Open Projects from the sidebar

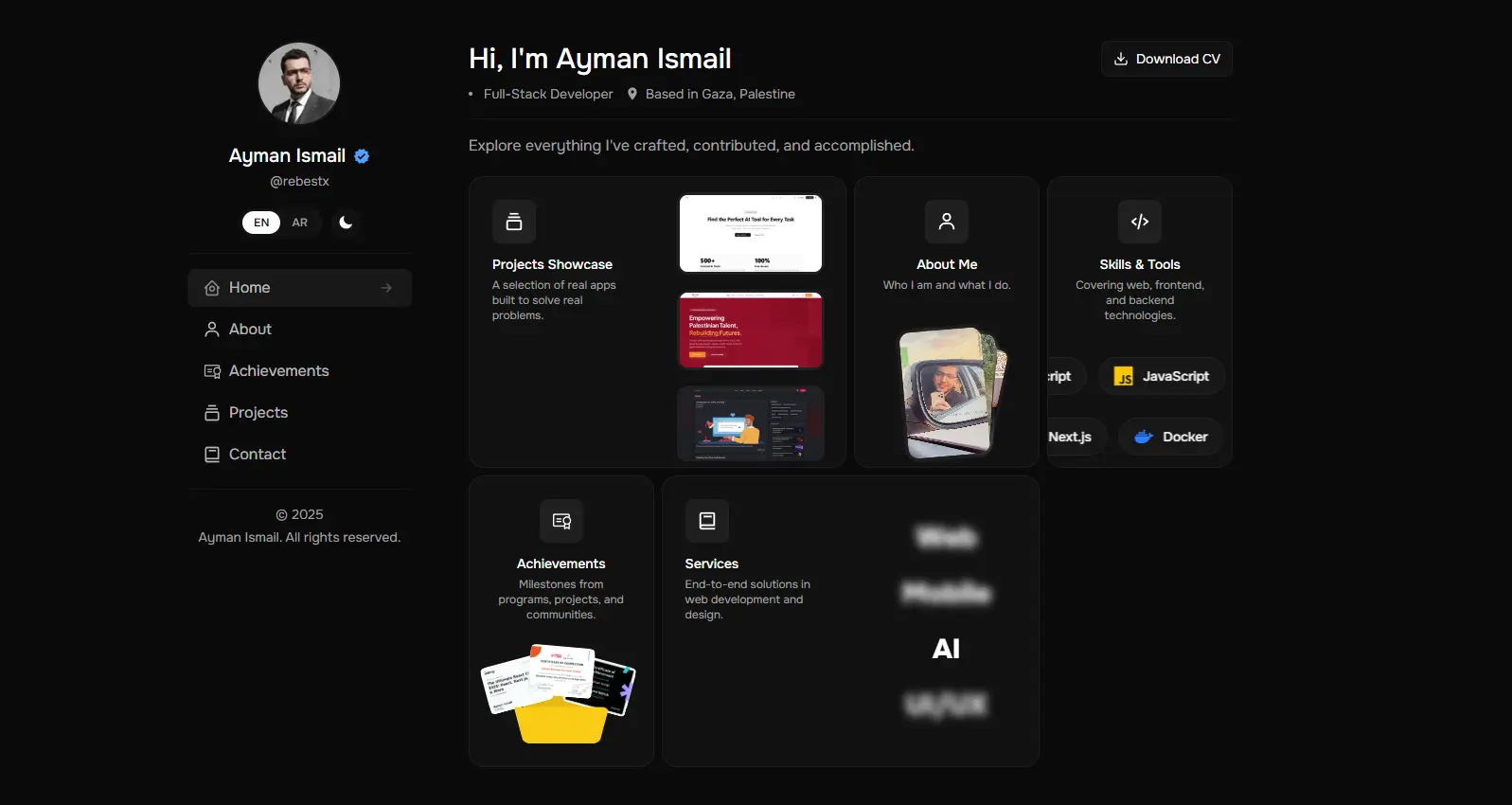point(258,413)
